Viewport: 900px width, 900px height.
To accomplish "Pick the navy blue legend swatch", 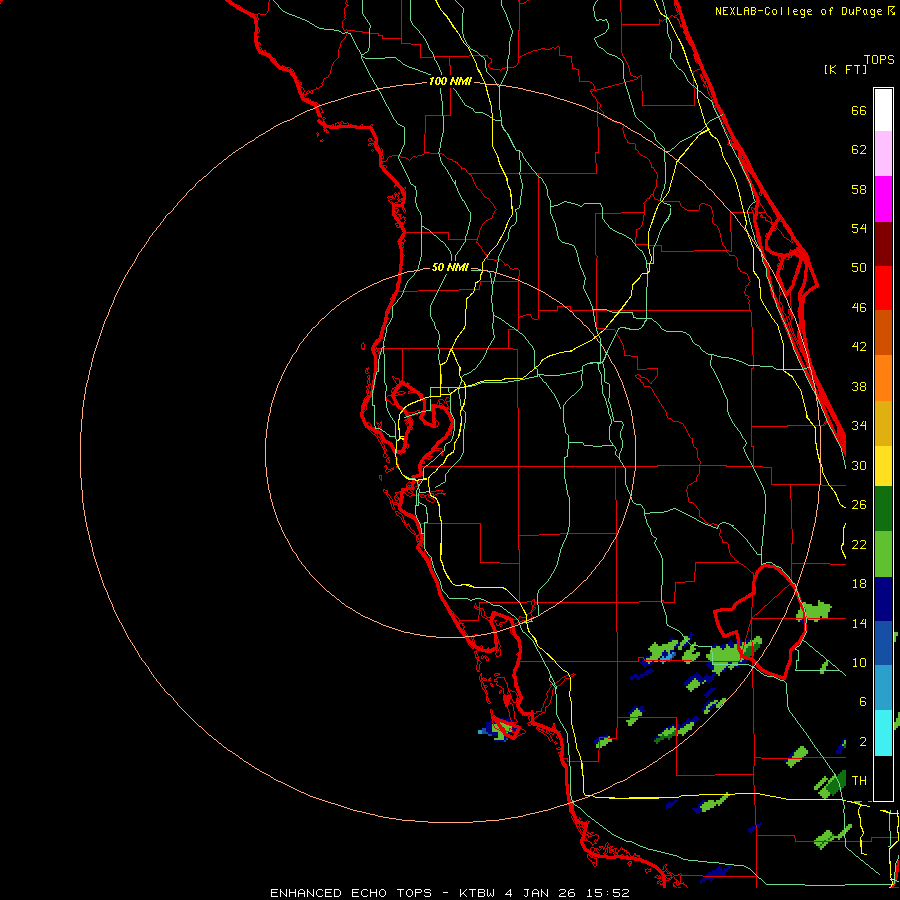I will (883, 599).
